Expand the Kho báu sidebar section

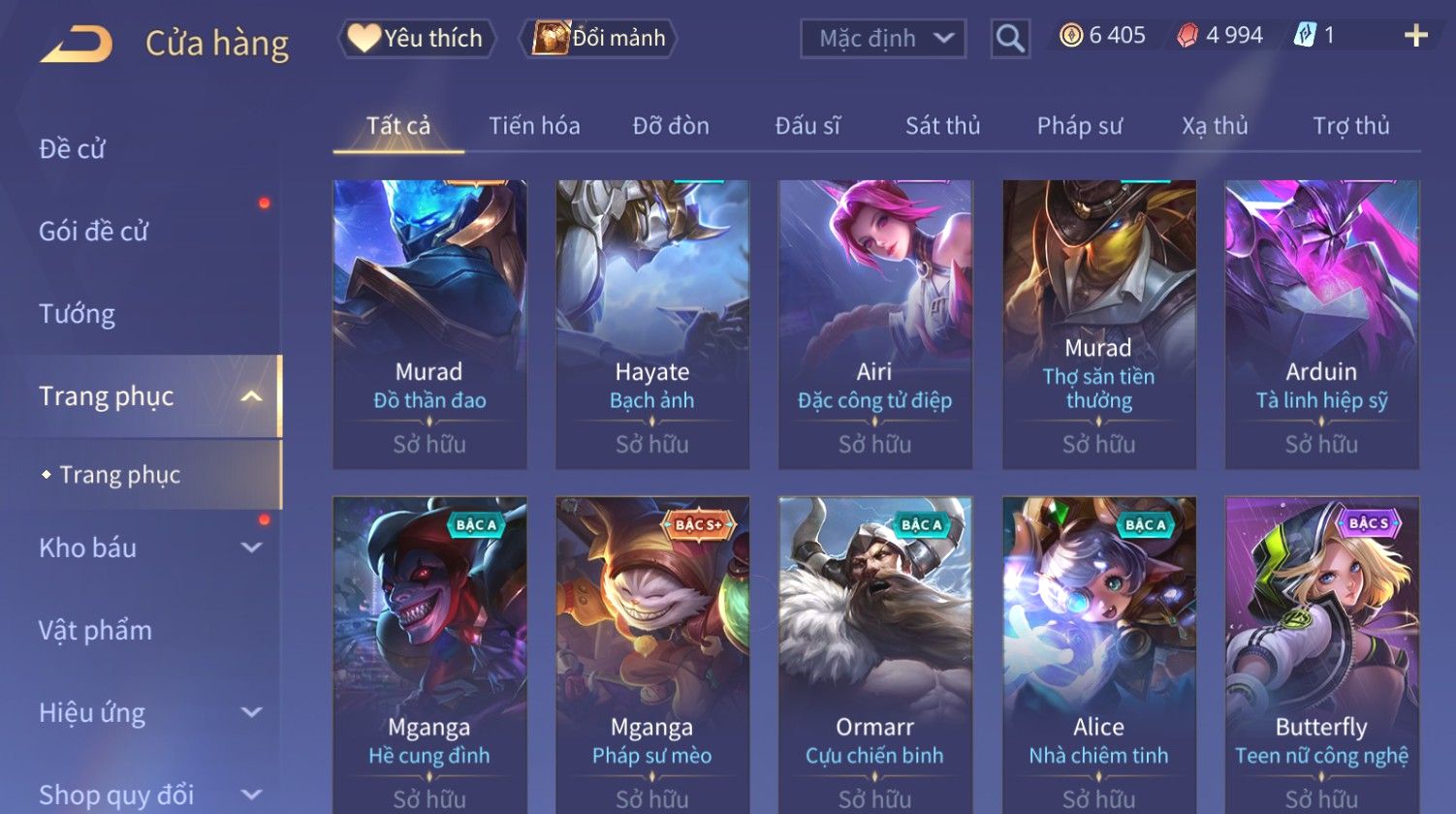click(x=251, y=548)
